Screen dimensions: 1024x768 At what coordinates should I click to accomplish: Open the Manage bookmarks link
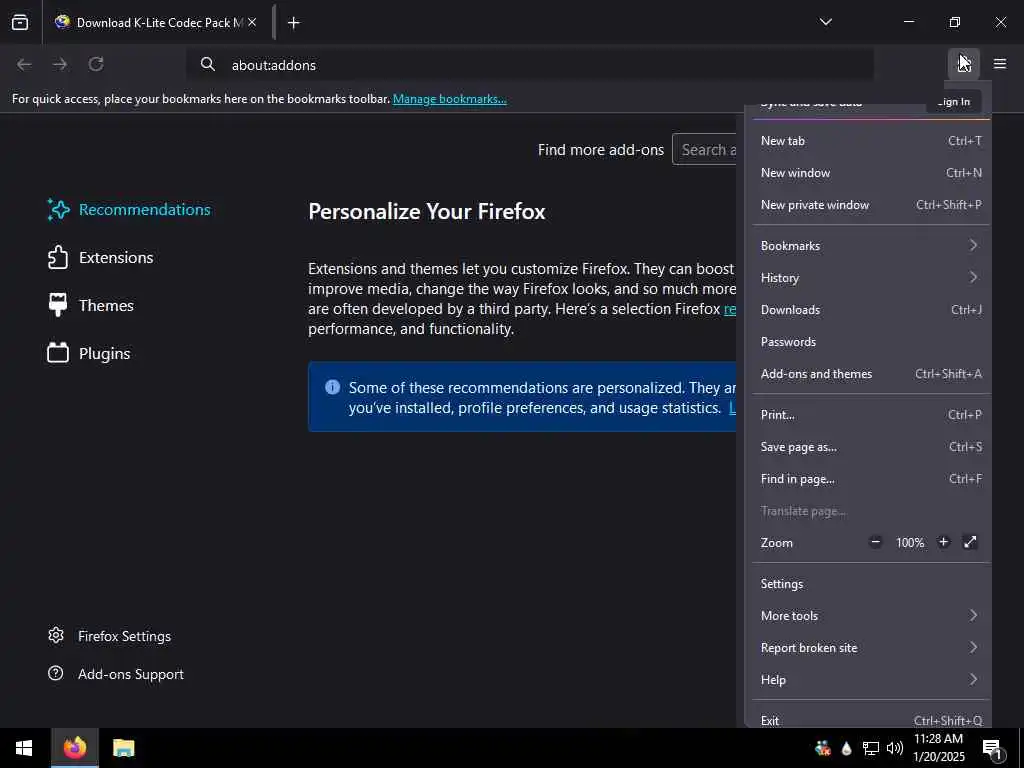[449, 99]
